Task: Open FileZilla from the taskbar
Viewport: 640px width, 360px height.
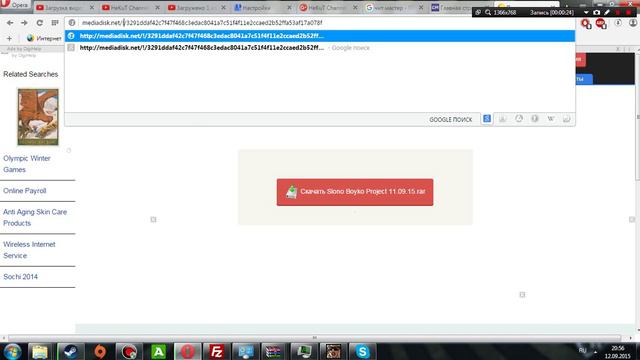Action: click(216, 351)
